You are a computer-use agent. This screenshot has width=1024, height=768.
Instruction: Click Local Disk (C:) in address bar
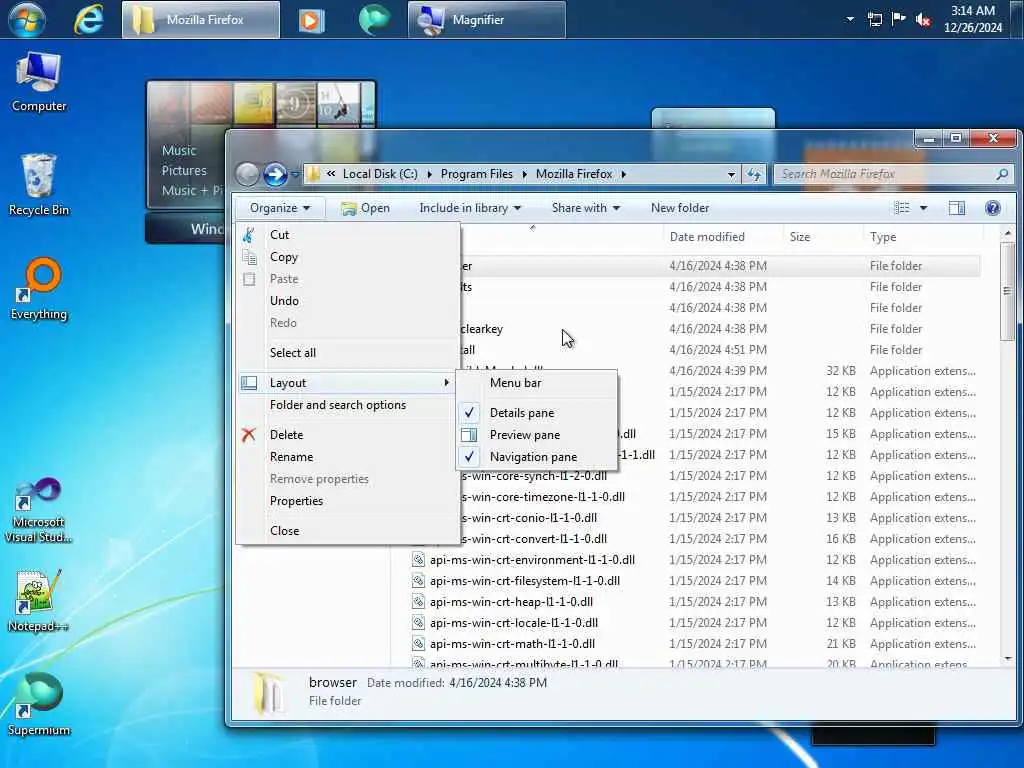pos(380,174)
